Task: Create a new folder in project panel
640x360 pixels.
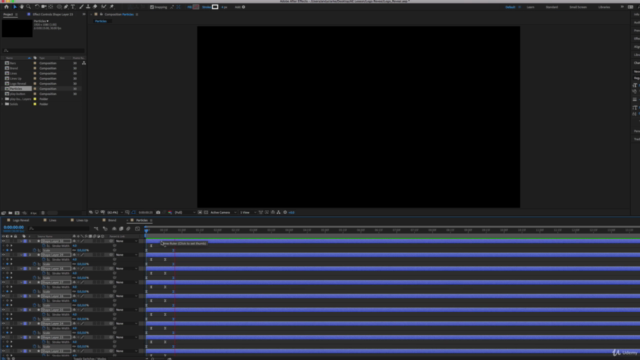Action: click(10, 213)
